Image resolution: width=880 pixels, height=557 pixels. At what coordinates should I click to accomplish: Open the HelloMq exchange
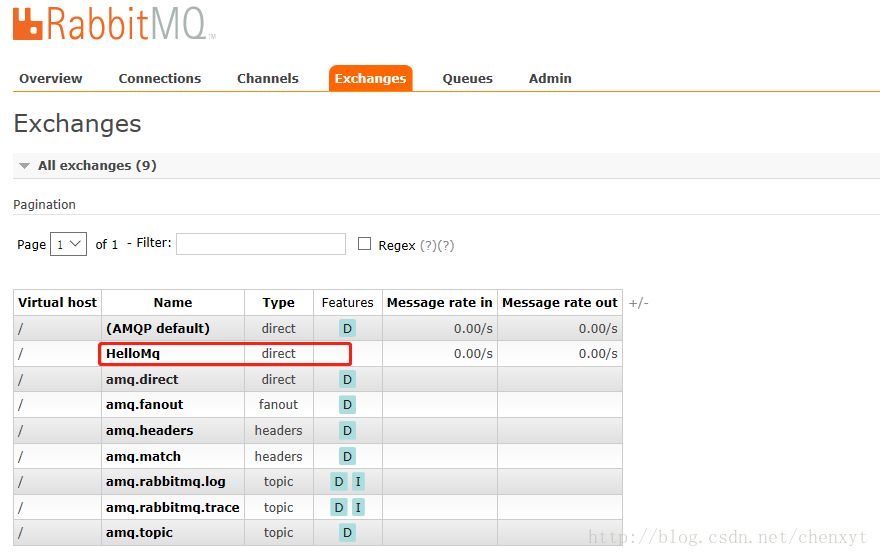pos(133,354)
